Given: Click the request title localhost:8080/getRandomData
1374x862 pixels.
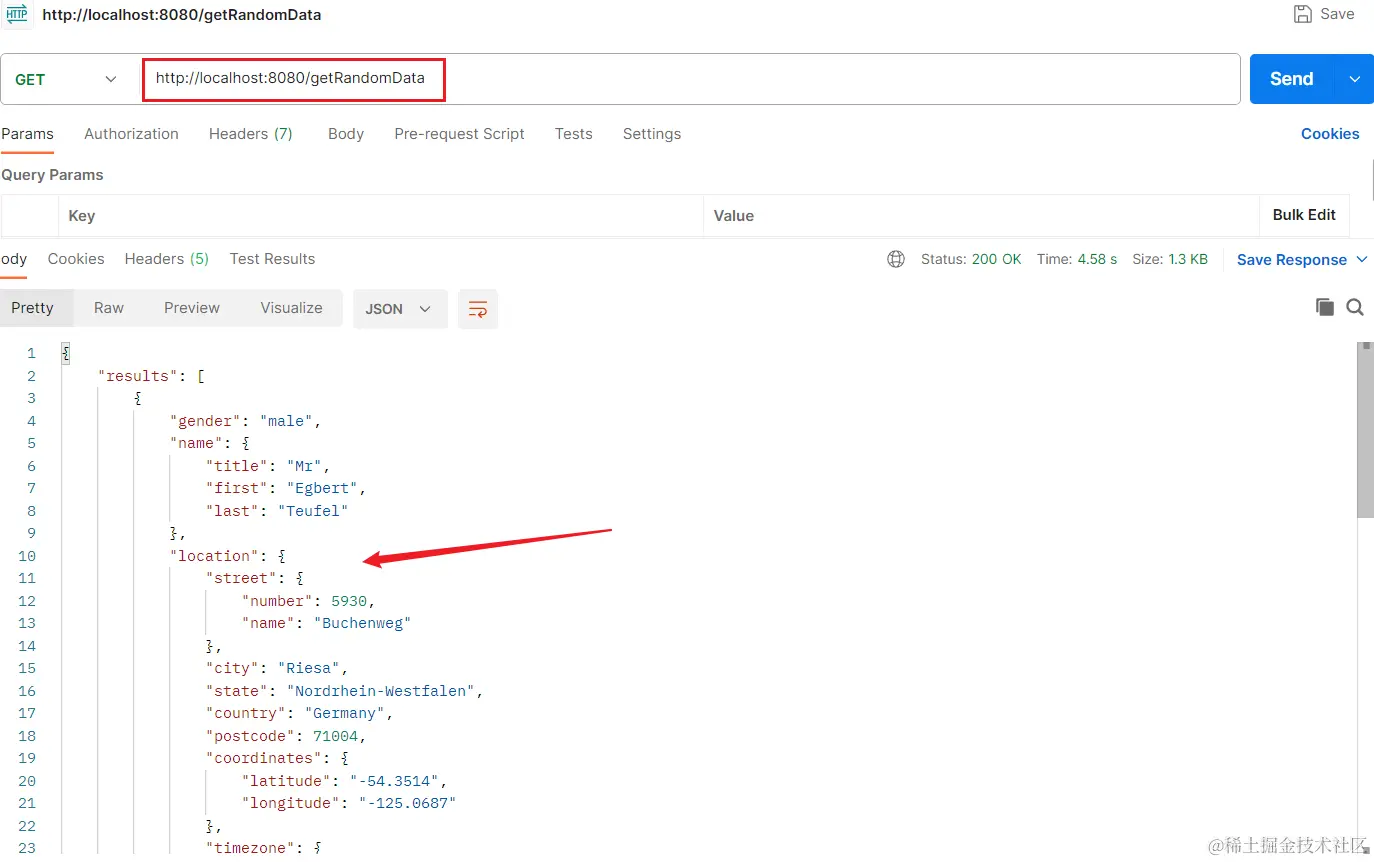Looking at the screenshot, I should (x=182, y=15).
